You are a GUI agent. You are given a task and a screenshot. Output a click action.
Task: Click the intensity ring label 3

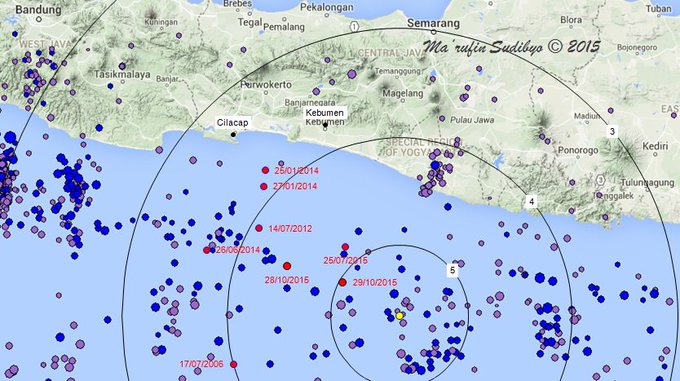click(x=612, y=131)
